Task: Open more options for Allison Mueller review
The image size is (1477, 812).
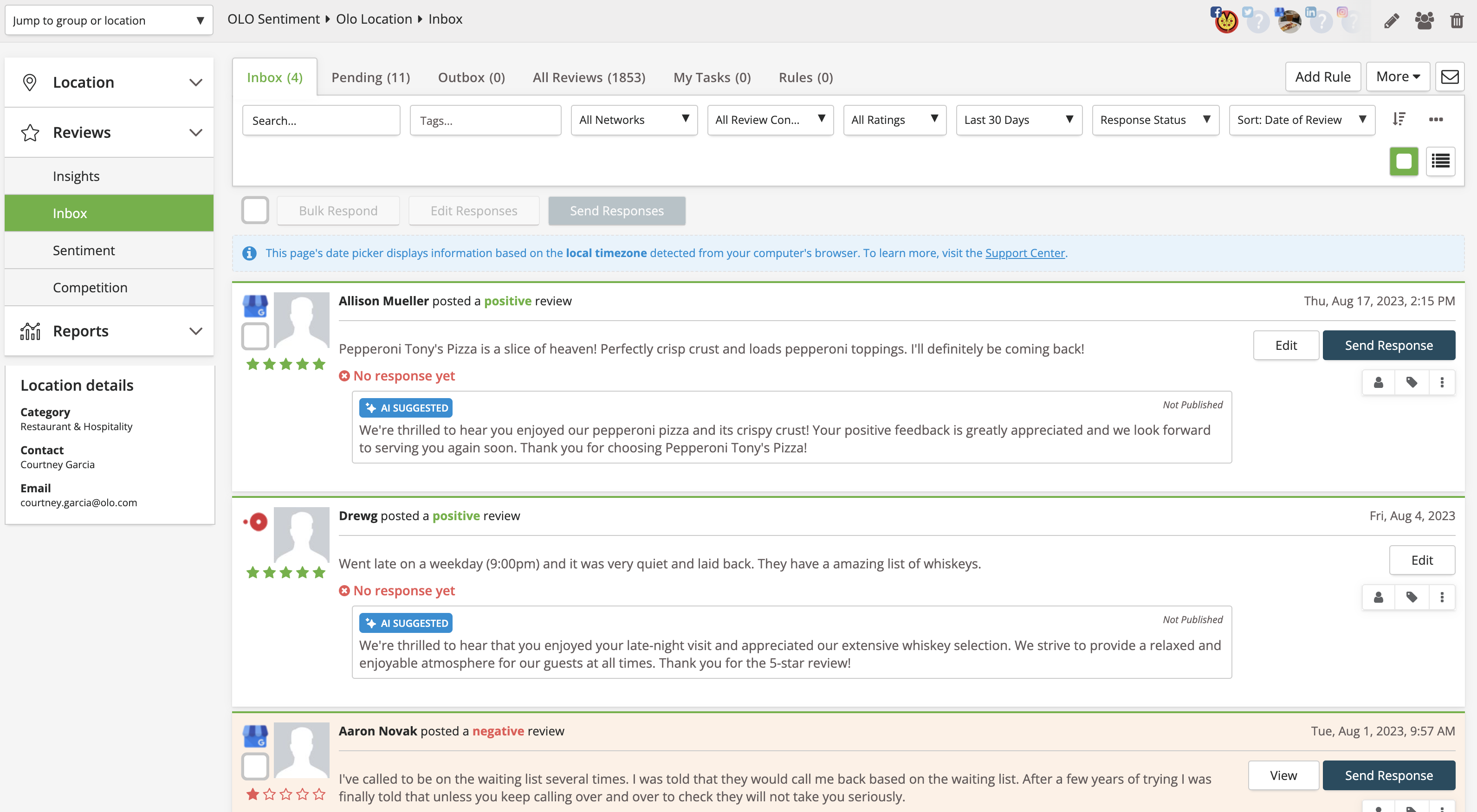Action: point(1442,382)
